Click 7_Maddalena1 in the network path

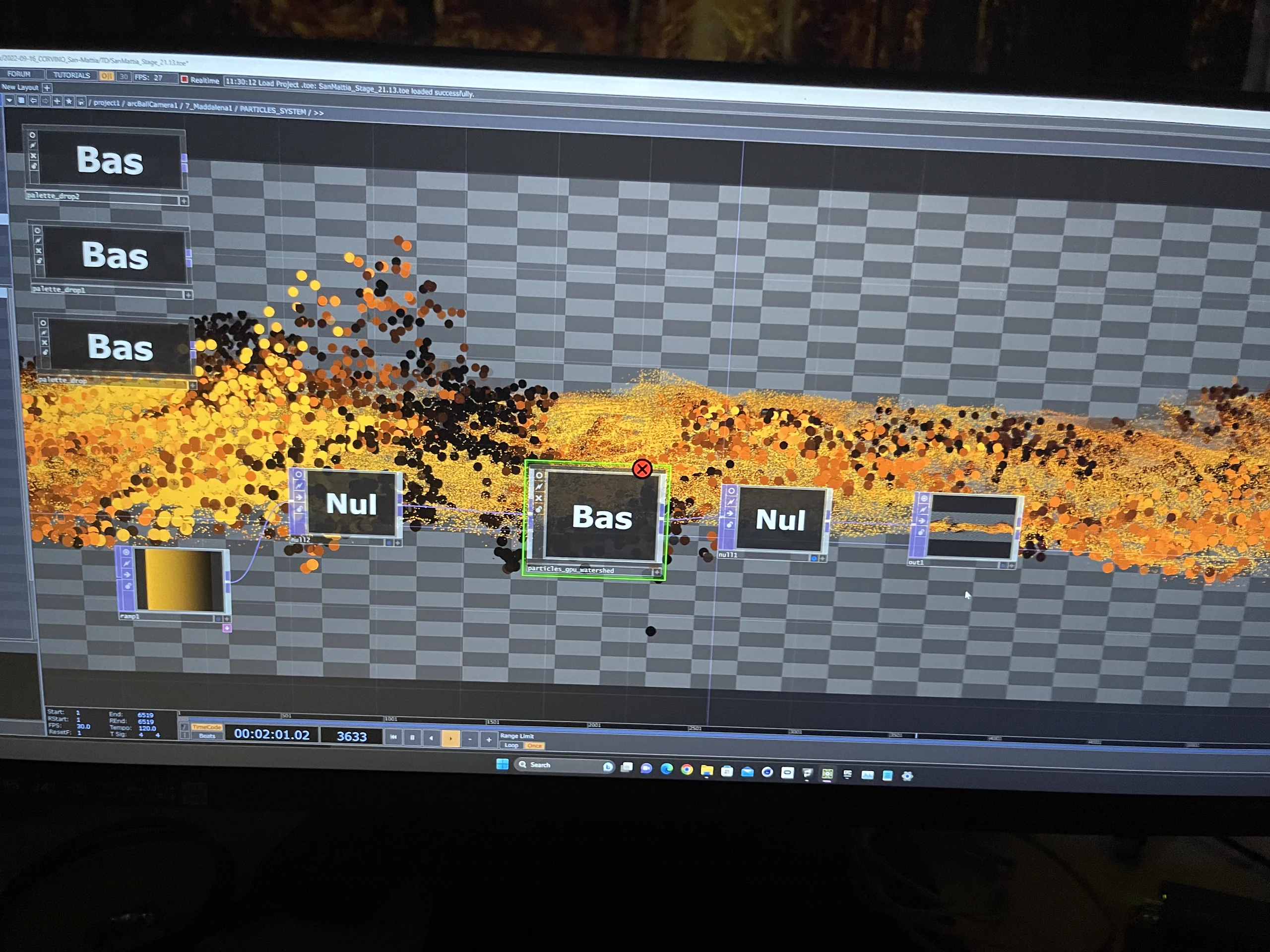(208, 107)
